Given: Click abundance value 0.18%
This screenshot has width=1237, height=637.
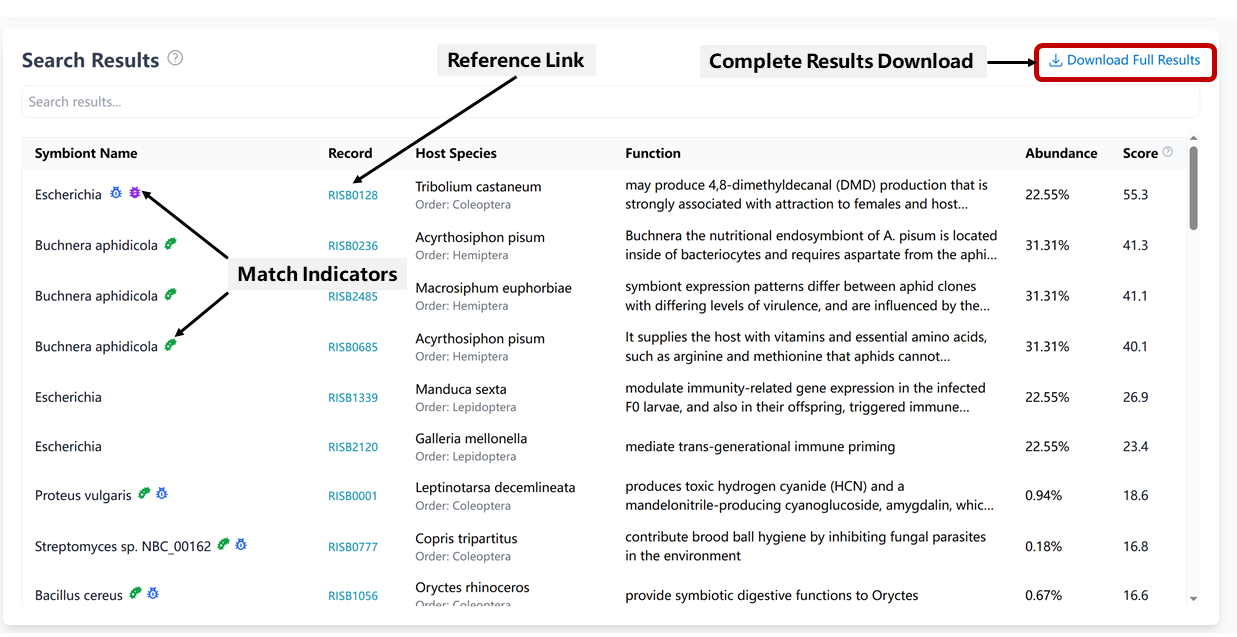Looking at the screenshot, I should point(1043,547).
